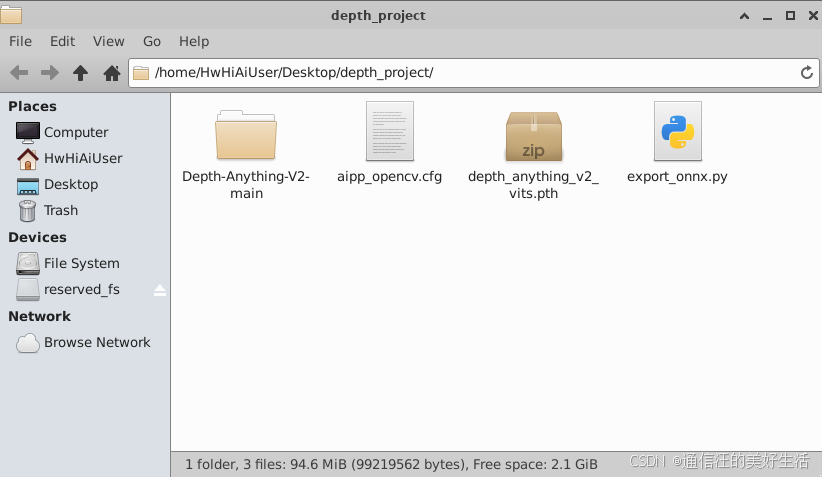This screenshot has height=477, width=822.
Task: Click the aipp_opencv.cfg file name
Action: [x=390, y=177]
